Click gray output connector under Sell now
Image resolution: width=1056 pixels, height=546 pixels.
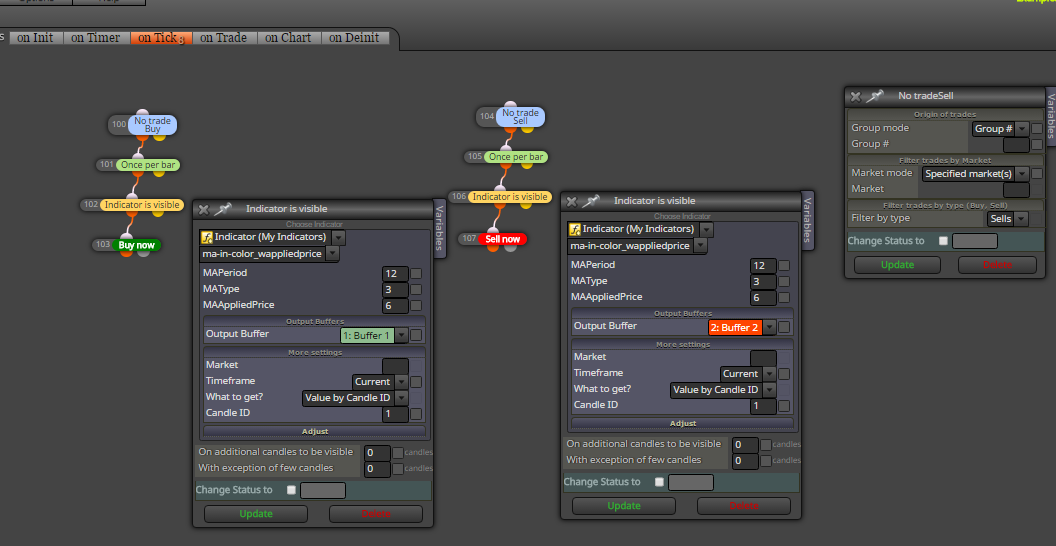coord(510,246)
